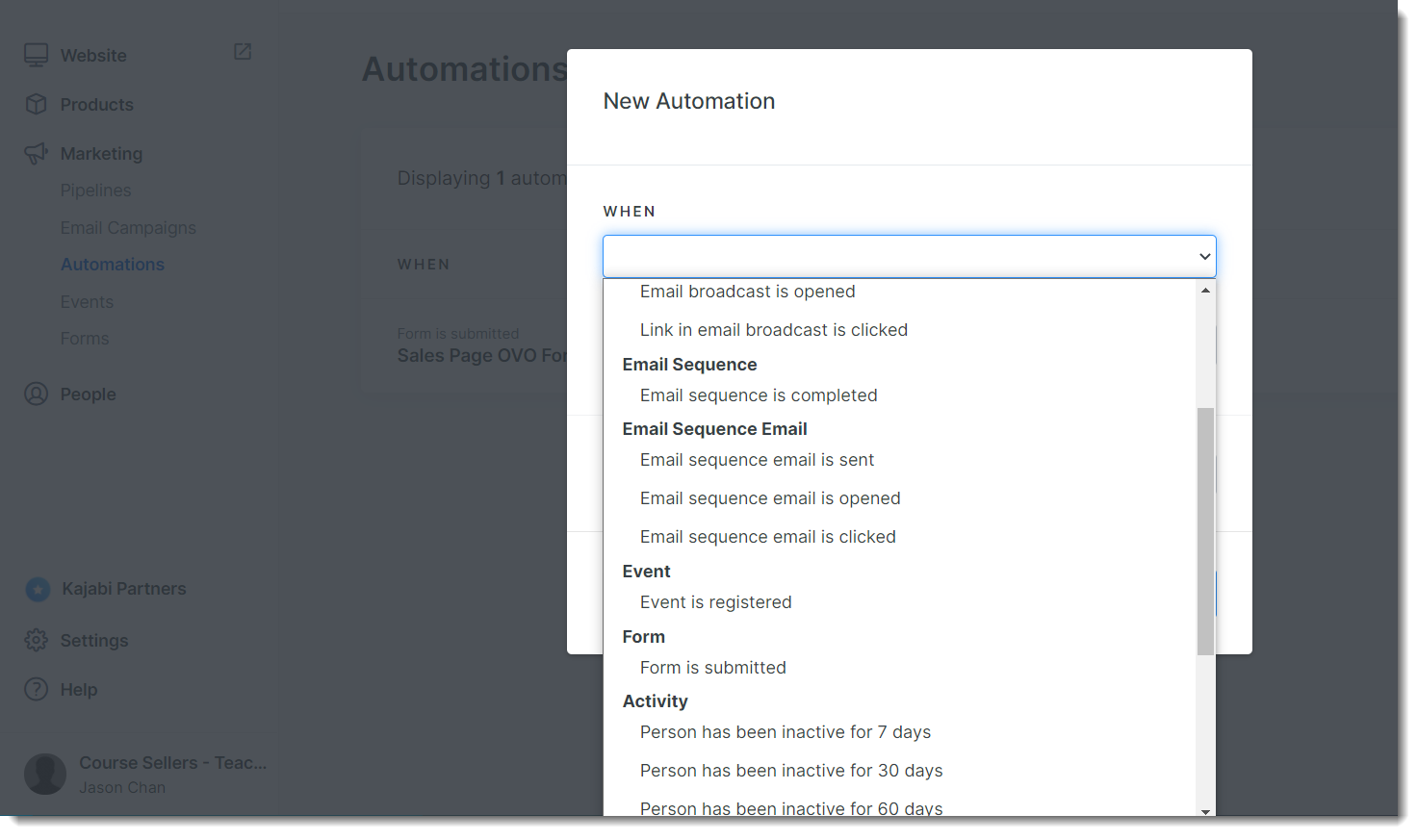
Task: Select 'Link in email broadcast is clicked'
Action: (x=774, y=330)
